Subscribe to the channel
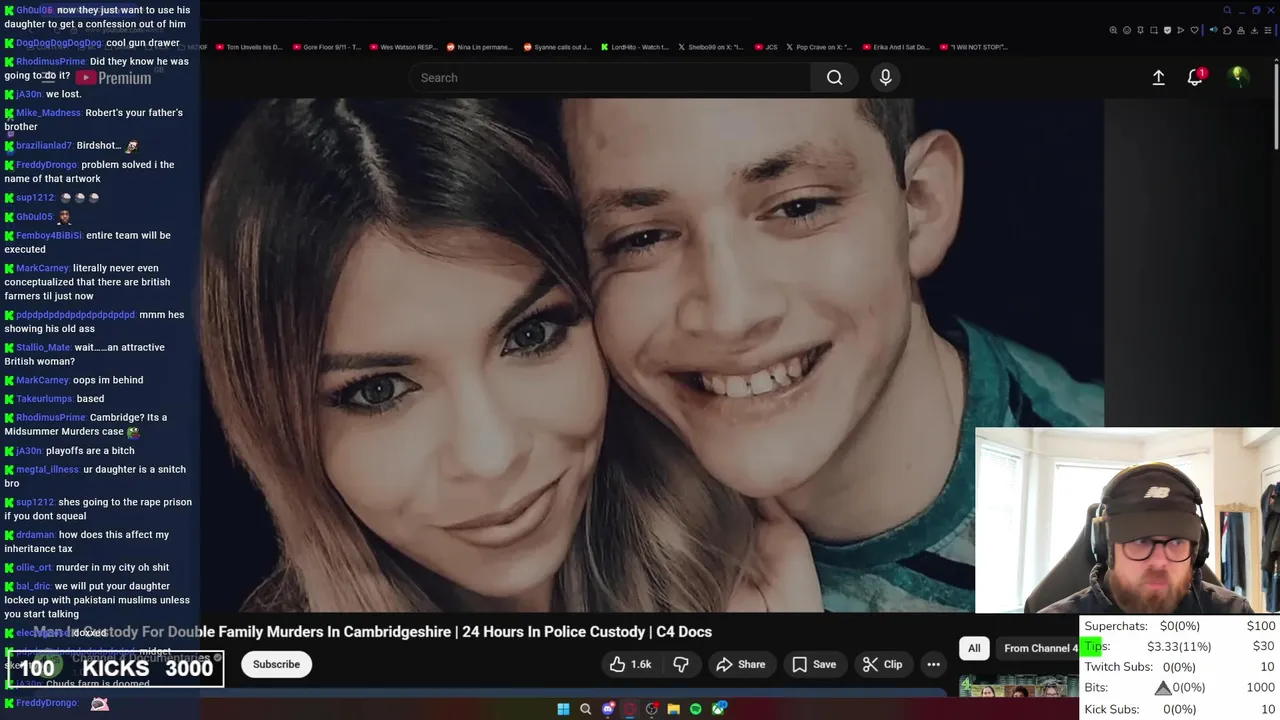This screenshot has width=1280, height=720. tap(276, 664)
